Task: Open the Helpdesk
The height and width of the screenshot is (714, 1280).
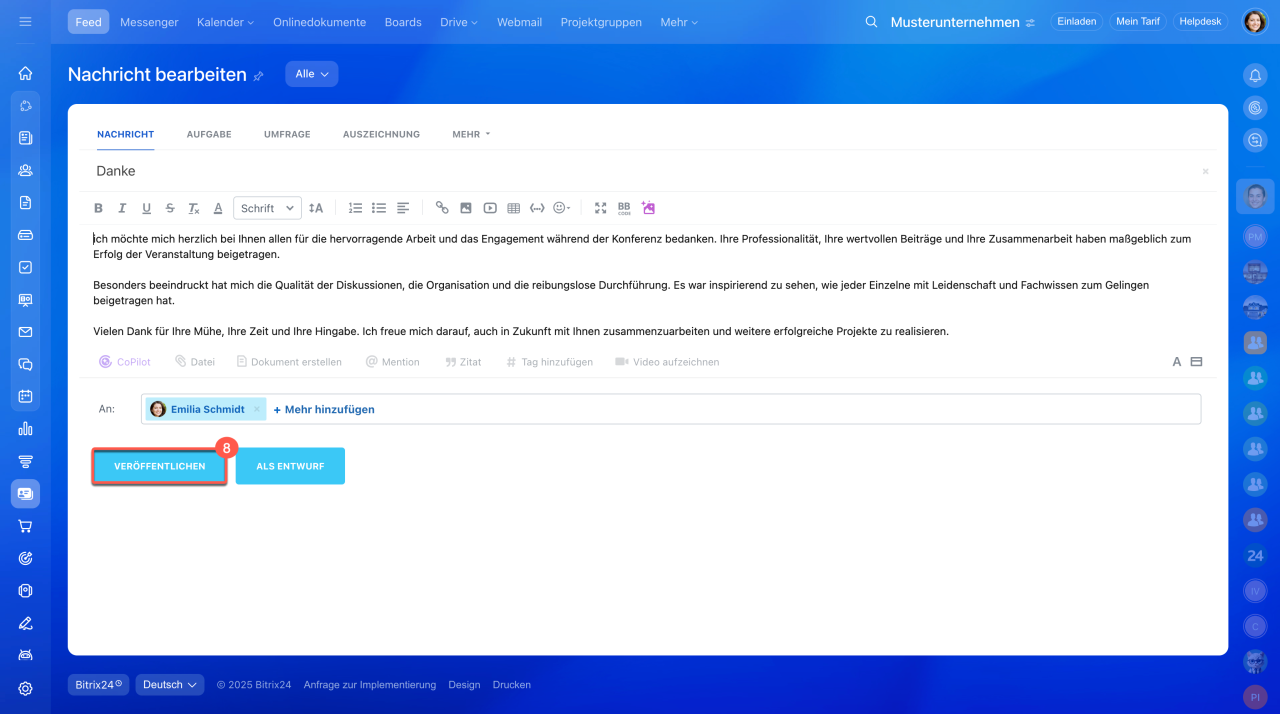Action: (x=1200, y=21)
